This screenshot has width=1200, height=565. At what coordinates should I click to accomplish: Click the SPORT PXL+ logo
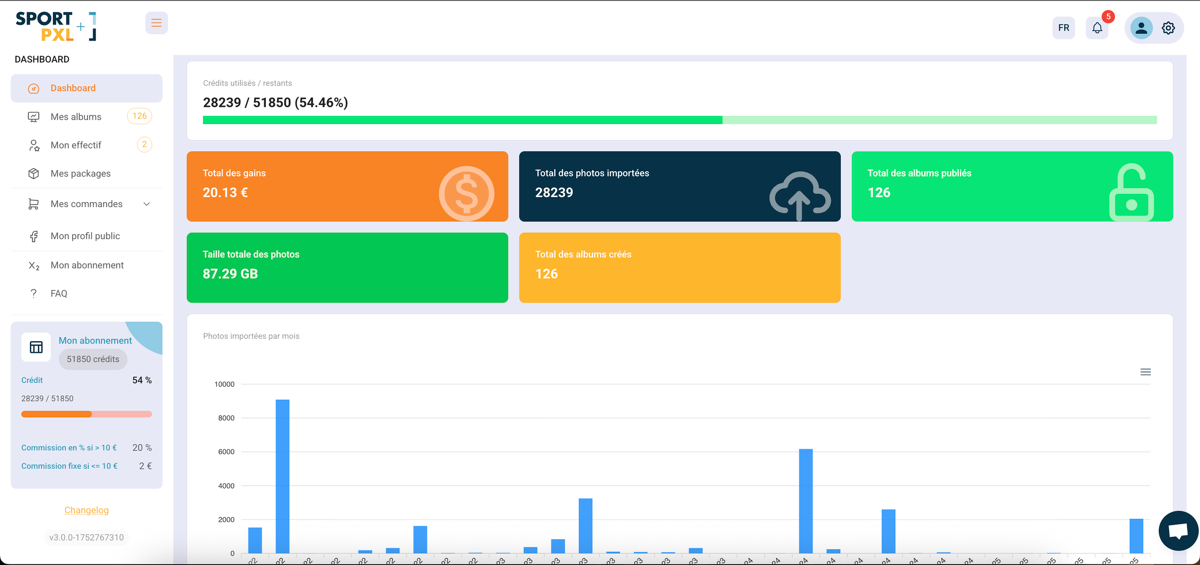[x=56, y=26]
